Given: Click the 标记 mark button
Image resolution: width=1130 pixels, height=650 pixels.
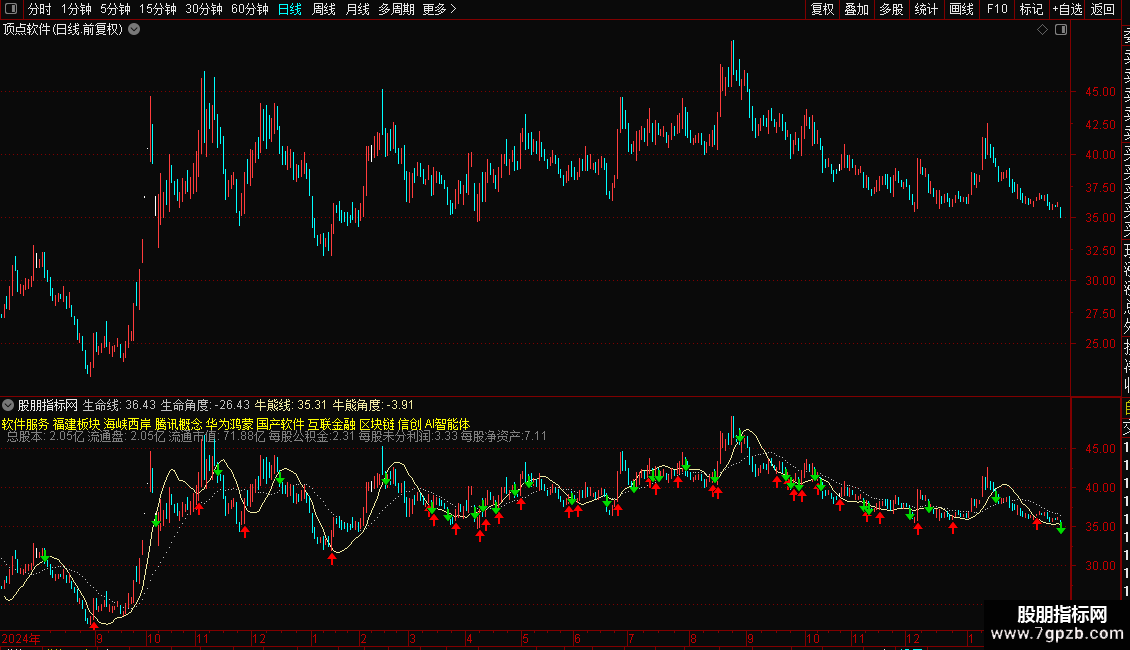Looking at the screenshot, I should [1031, 9].
